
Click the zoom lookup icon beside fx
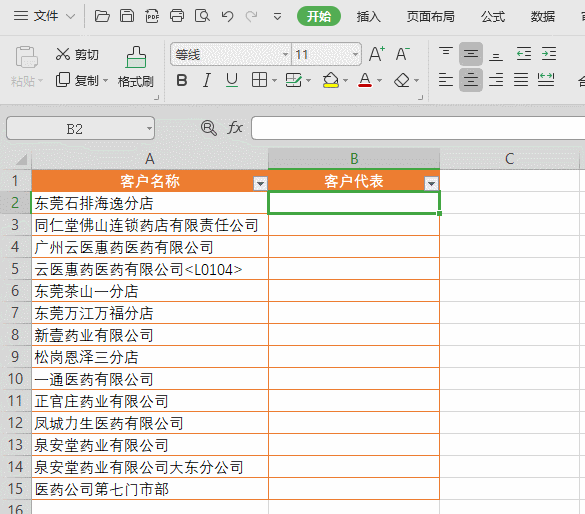coord(209,128)
